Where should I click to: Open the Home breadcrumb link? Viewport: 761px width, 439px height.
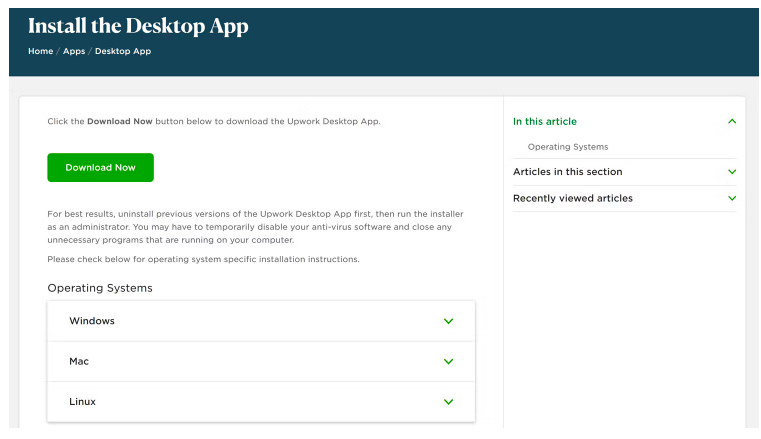click(x=40, y=51)
